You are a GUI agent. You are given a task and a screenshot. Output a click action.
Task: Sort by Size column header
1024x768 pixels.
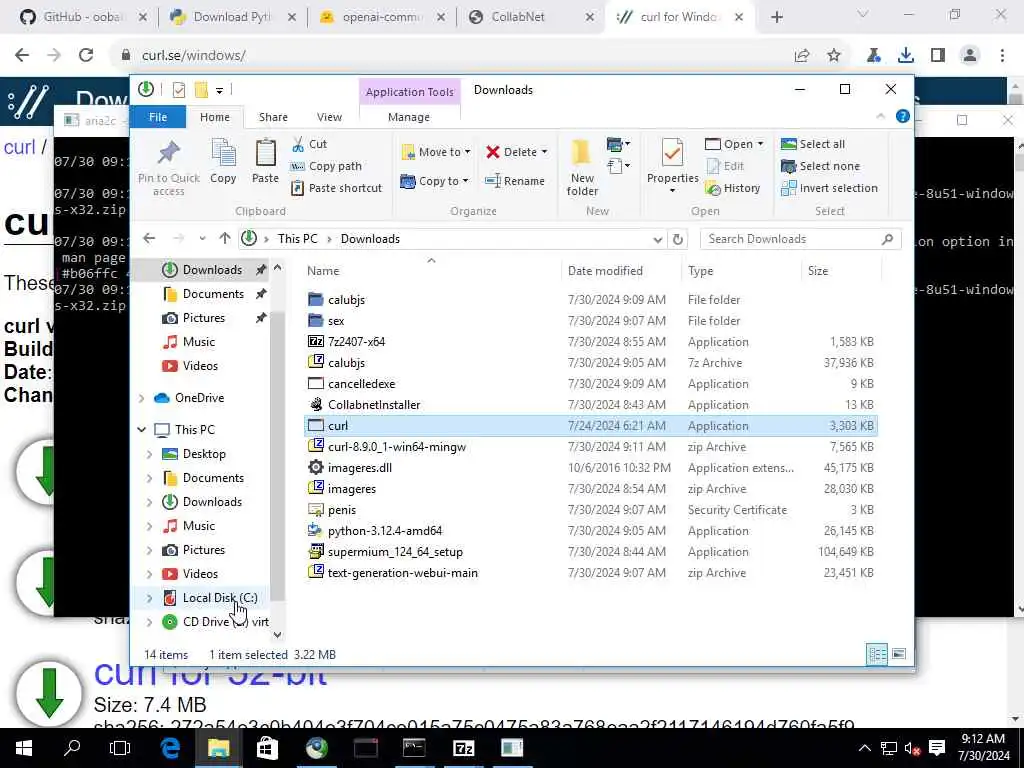[x=818, y=270]
